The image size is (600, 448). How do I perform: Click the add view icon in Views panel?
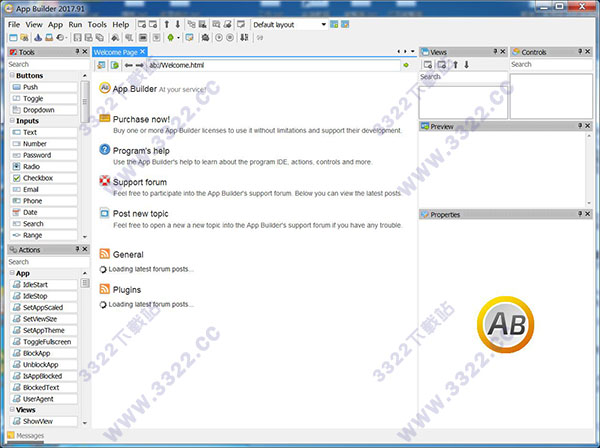[428, 65]
